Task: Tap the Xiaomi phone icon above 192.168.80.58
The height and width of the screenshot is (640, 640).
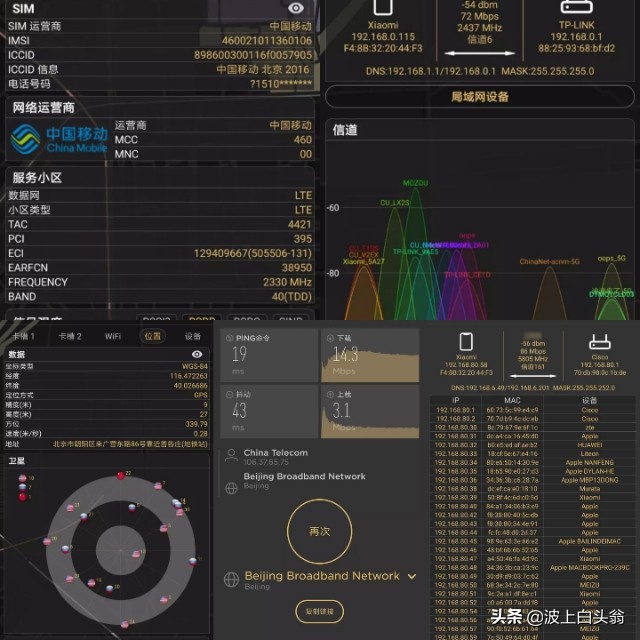Action: click(x=466, y=341)
